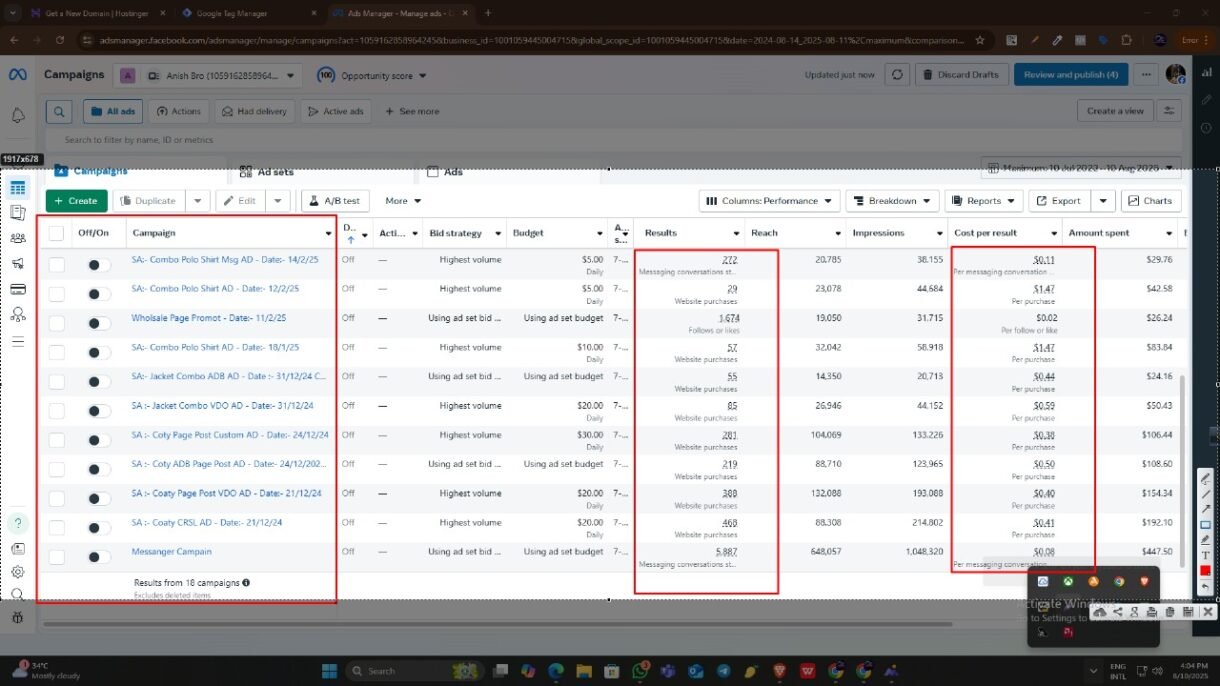Enable the Wholsale Page Promot campaign toggle
This screenshot has width=1220, height=686.
click(x=99, y=323)
